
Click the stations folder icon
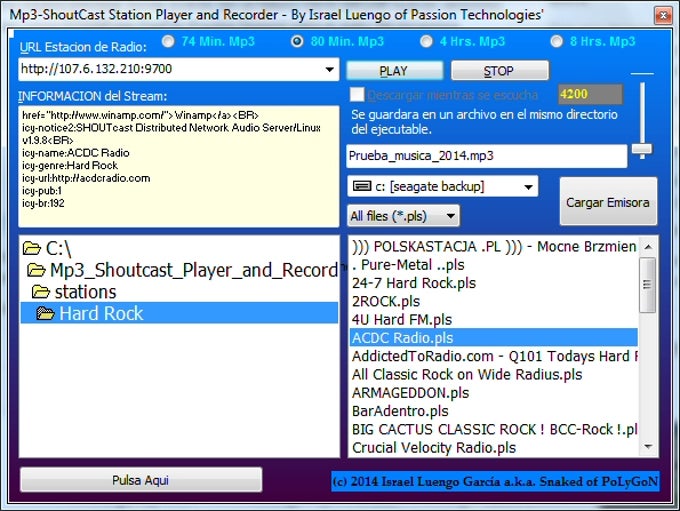[x=41, y=292]
